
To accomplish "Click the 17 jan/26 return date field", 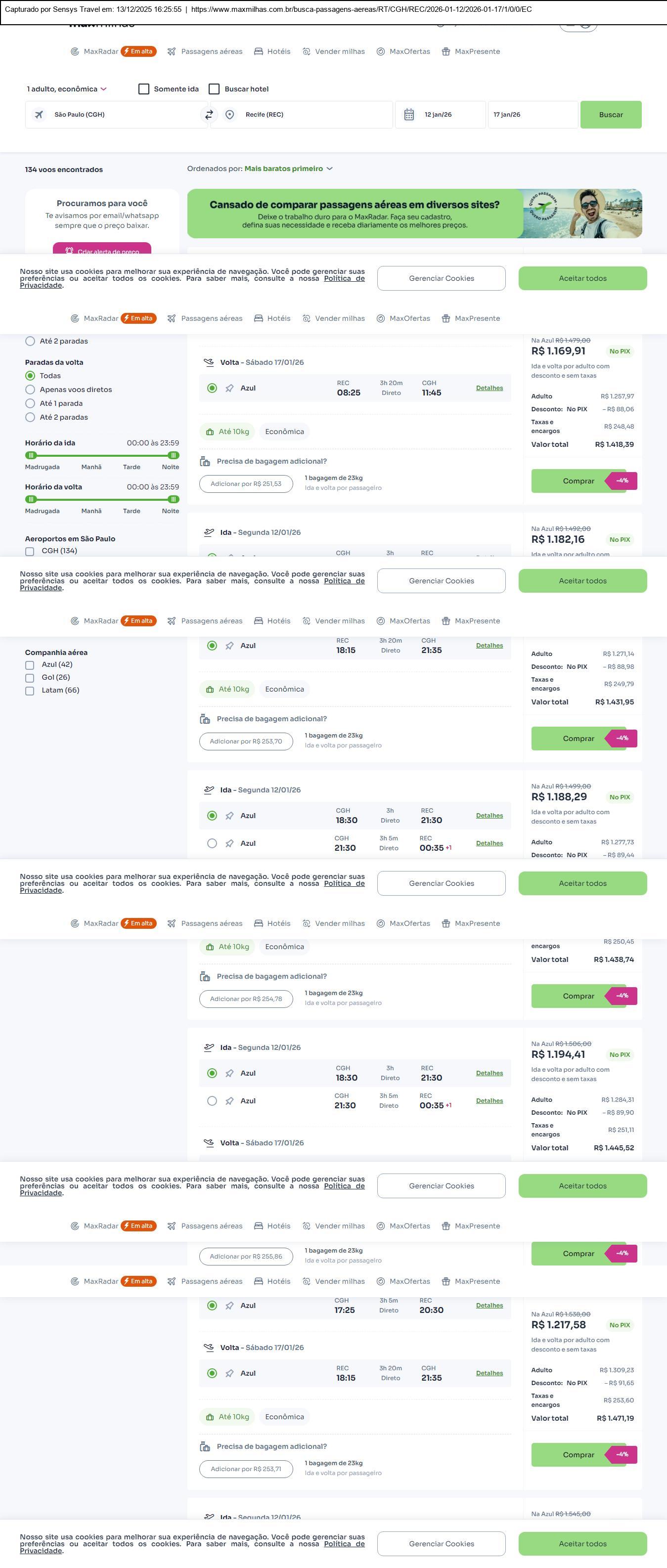I will pyautogui.click(x=533, y=114).
